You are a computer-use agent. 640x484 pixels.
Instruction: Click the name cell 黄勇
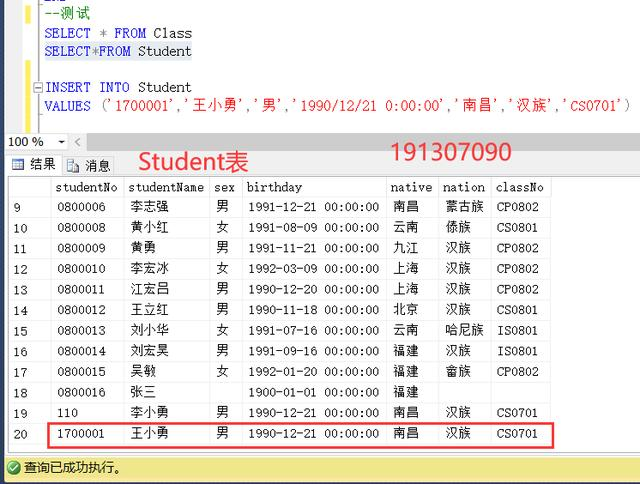(x=166, y=248)
